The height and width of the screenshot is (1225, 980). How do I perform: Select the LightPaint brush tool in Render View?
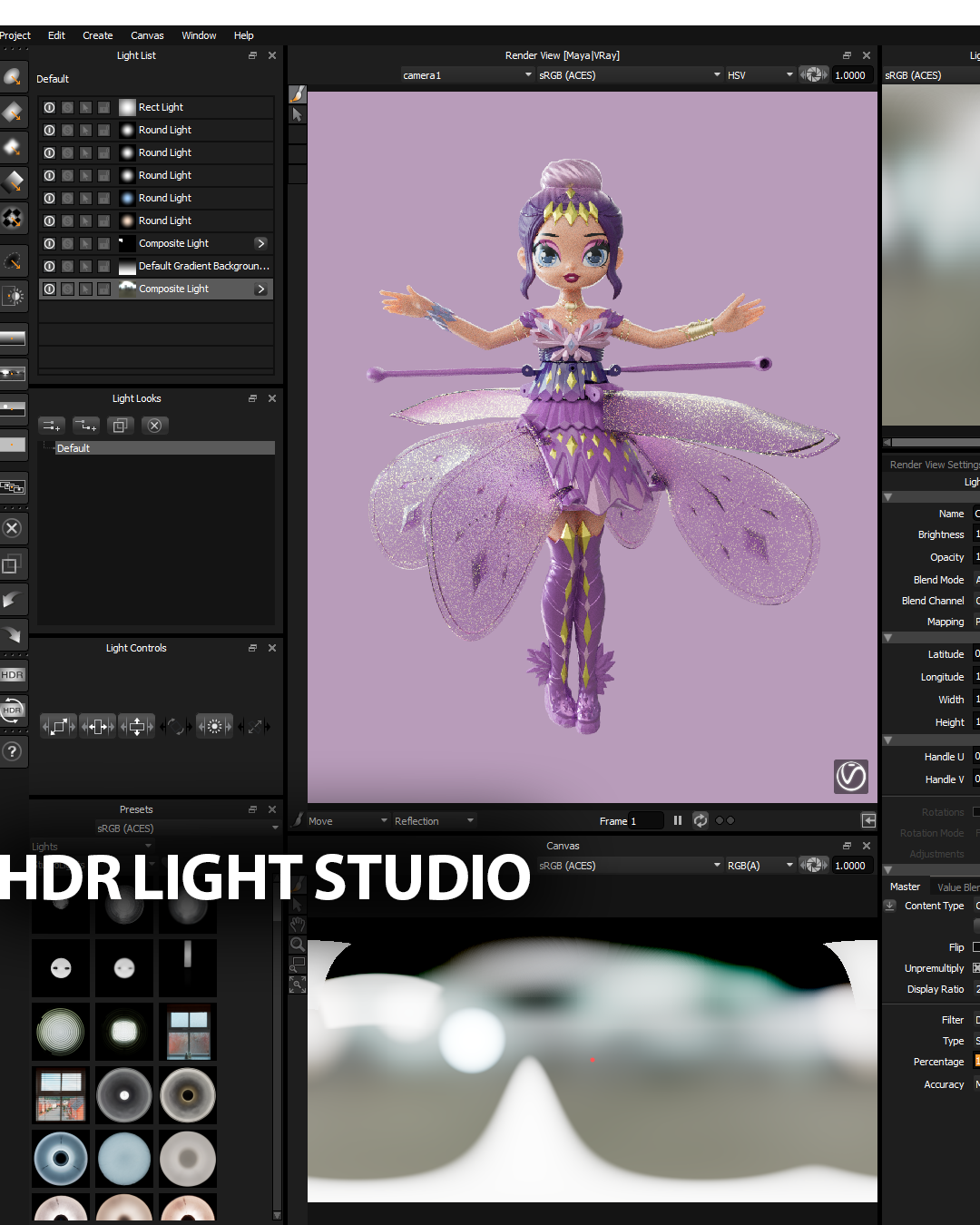[x=297, y=94]
